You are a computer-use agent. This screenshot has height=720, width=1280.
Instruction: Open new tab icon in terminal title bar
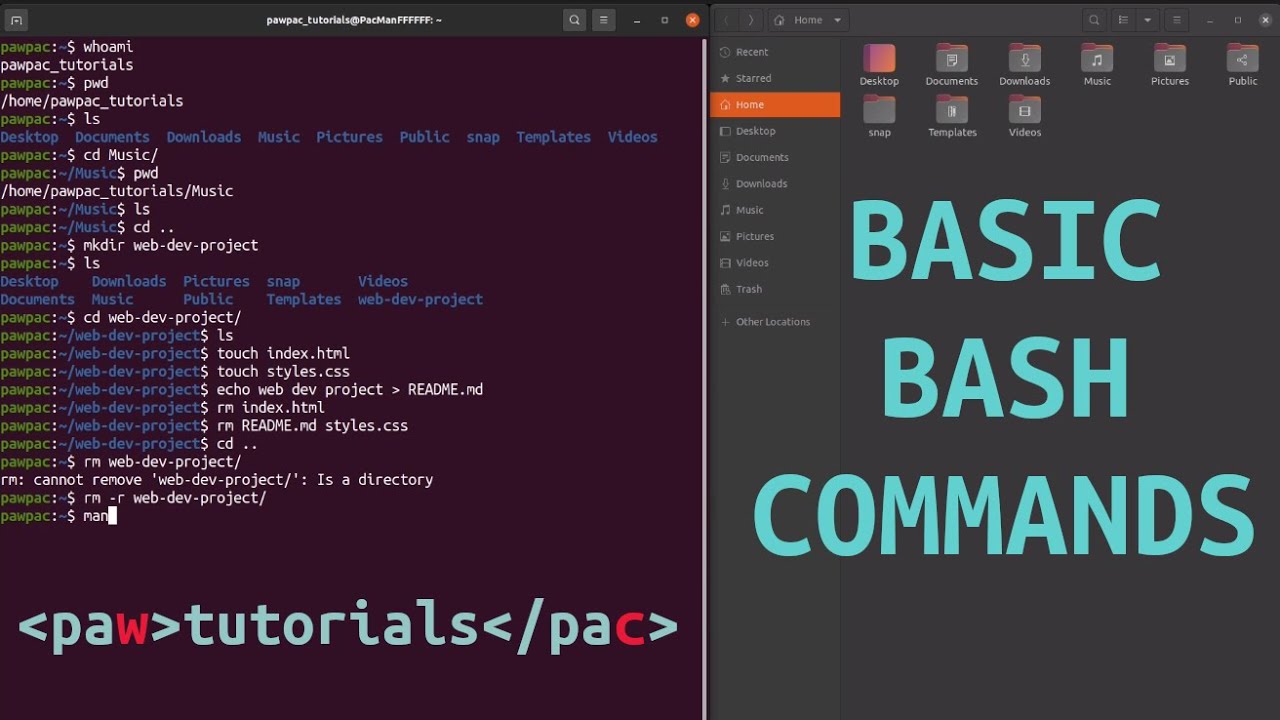(x=17, y=20)
